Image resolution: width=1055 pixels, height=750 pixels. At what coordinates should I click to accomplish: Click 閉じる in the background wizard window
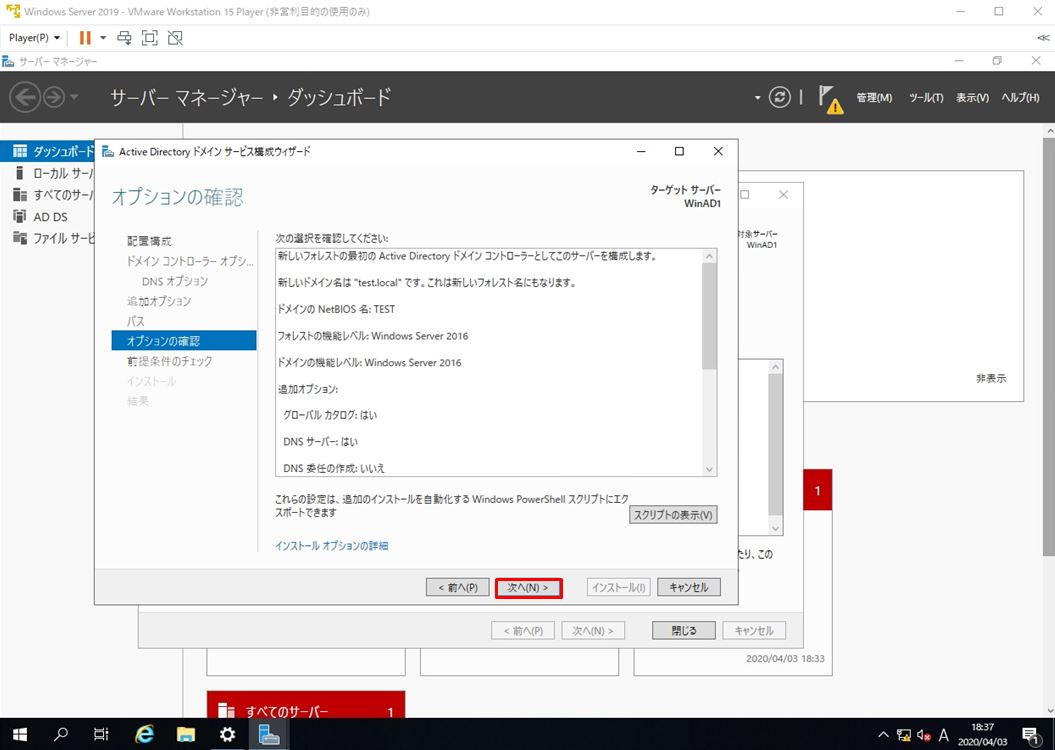click(684, 630)
